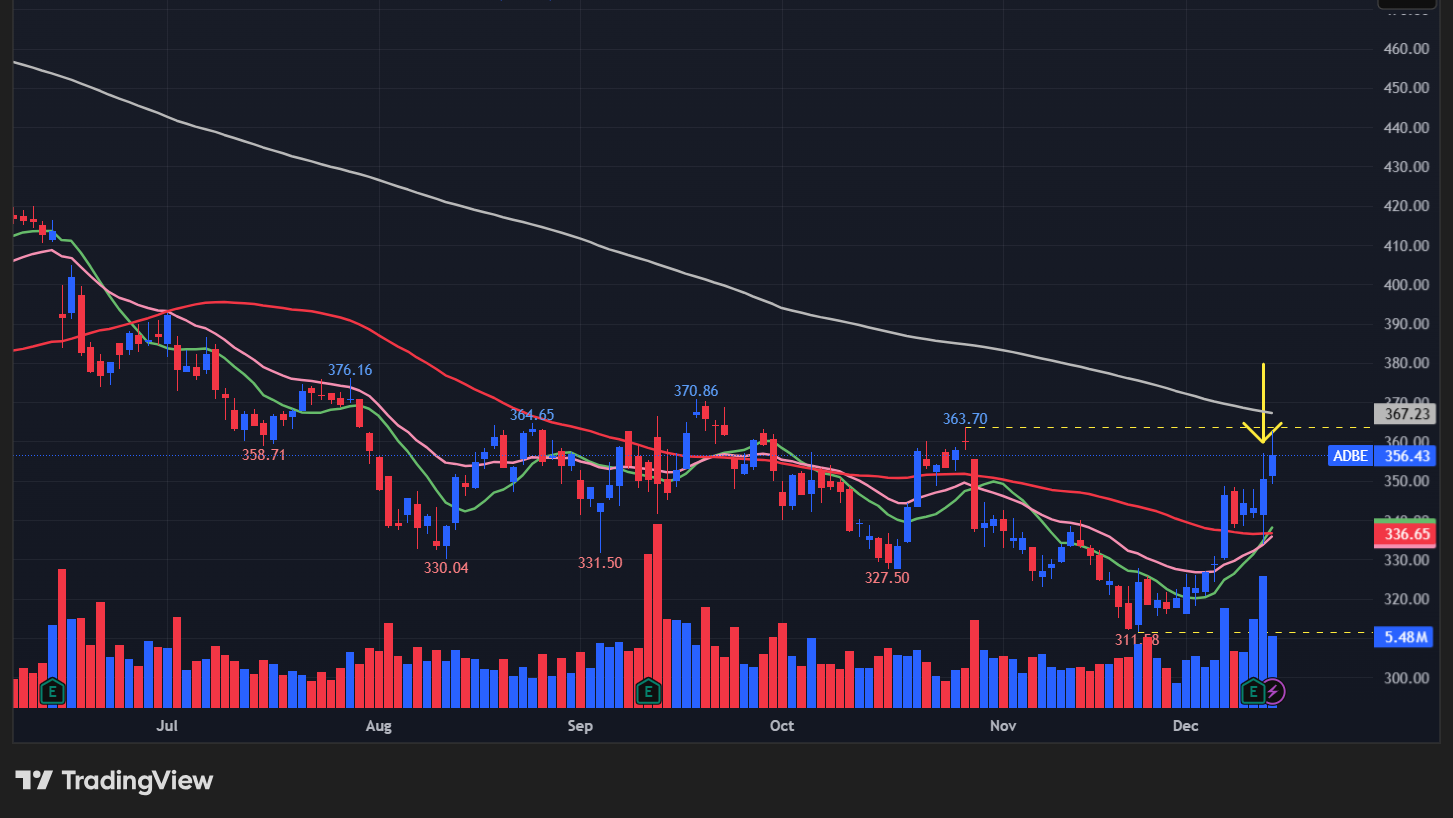Click the Nov label on time axis
The width and height of the screenshot is (1453, 818).
point(1002,725)
